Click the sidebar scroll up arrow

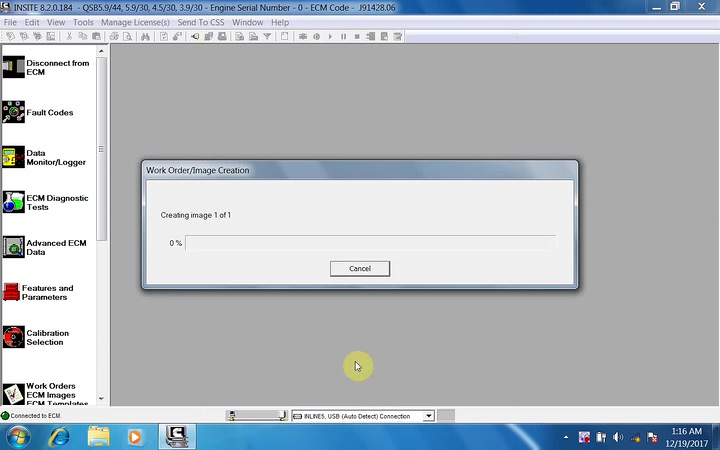click(x=101, y=51)
